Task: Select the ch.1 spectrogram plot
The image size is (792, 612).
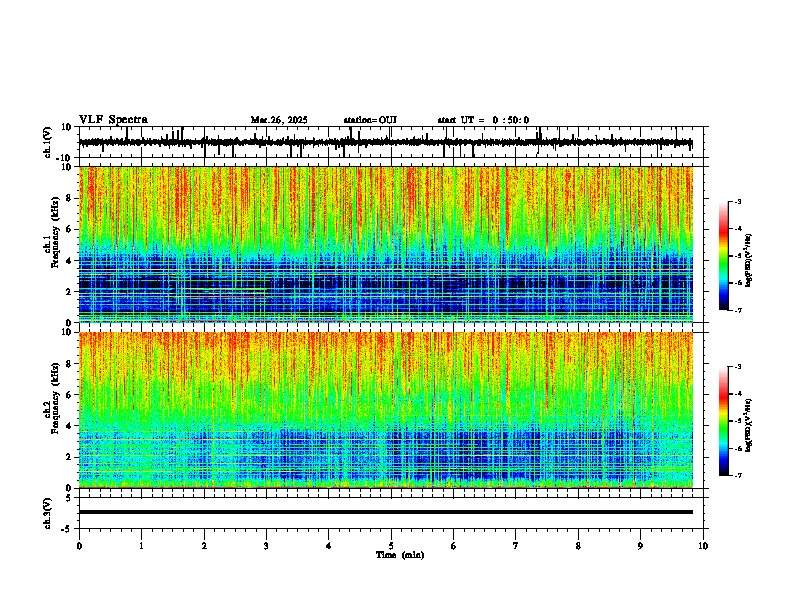Action: [x=386, y=244]
